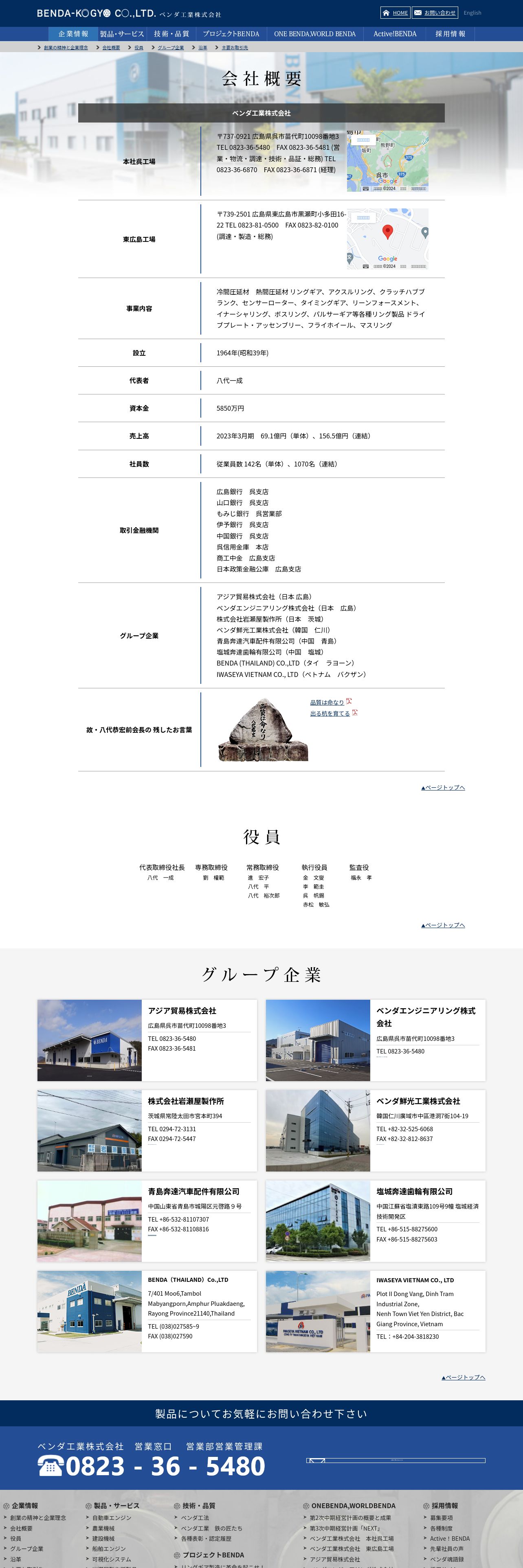Click the BENDA-KOGYO CO.,LTD. header logo
This screenshot has width=523, height=1568.
(129, 13)
